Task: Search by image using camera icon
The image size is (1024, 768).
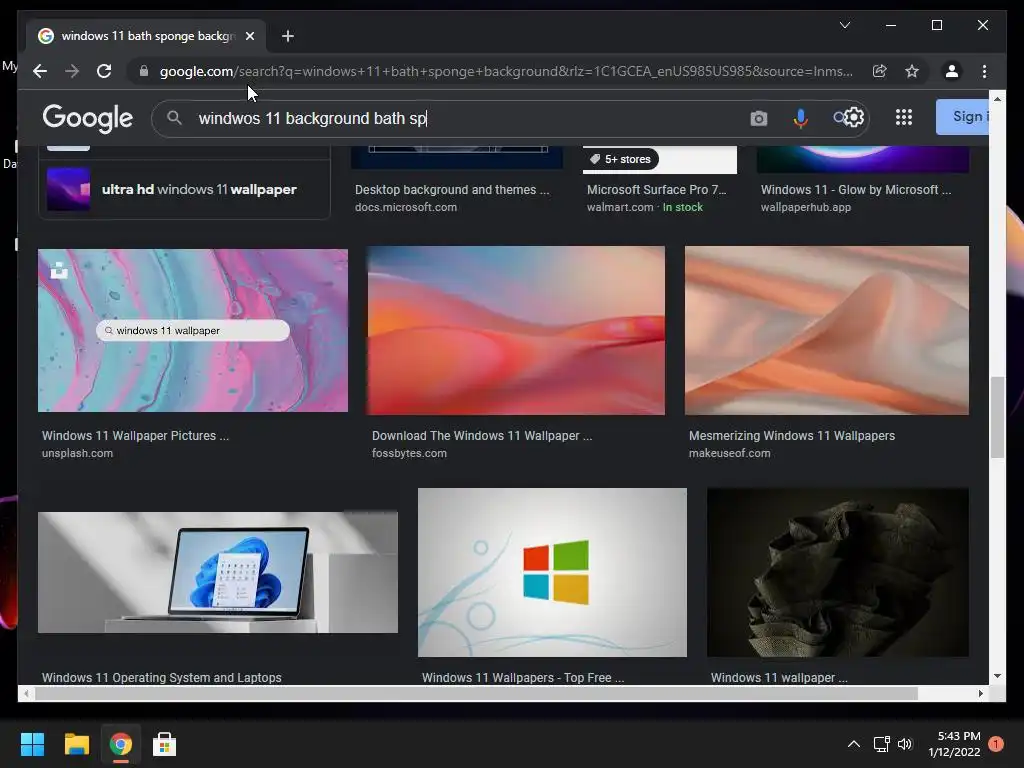Action: [758, 118]
